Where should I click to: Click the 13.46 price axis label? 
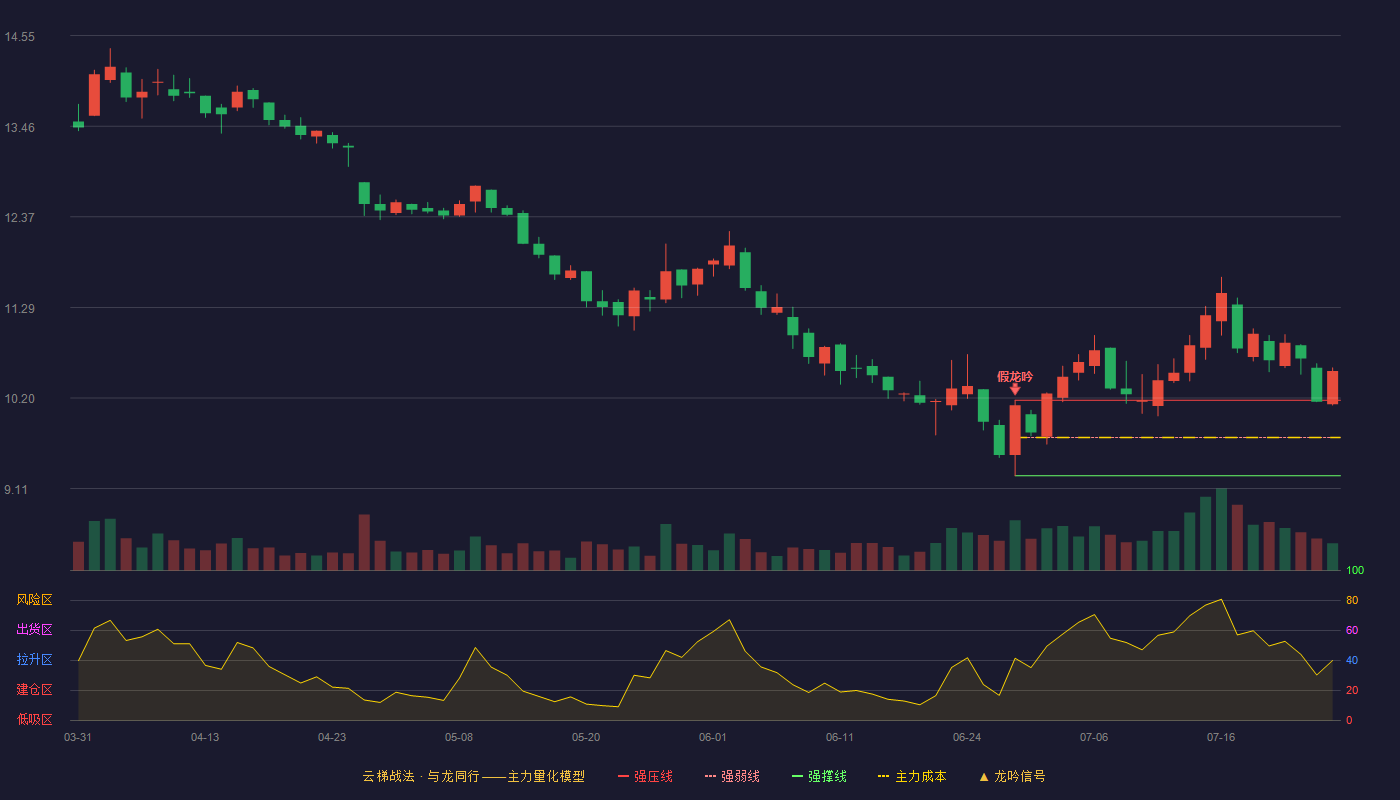tap(19, 127)
